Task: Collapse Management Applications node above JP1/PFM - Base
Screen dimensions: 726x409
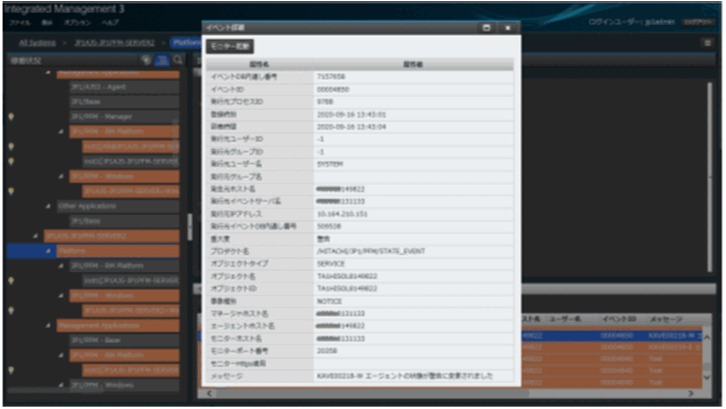Action: (48, 326)
